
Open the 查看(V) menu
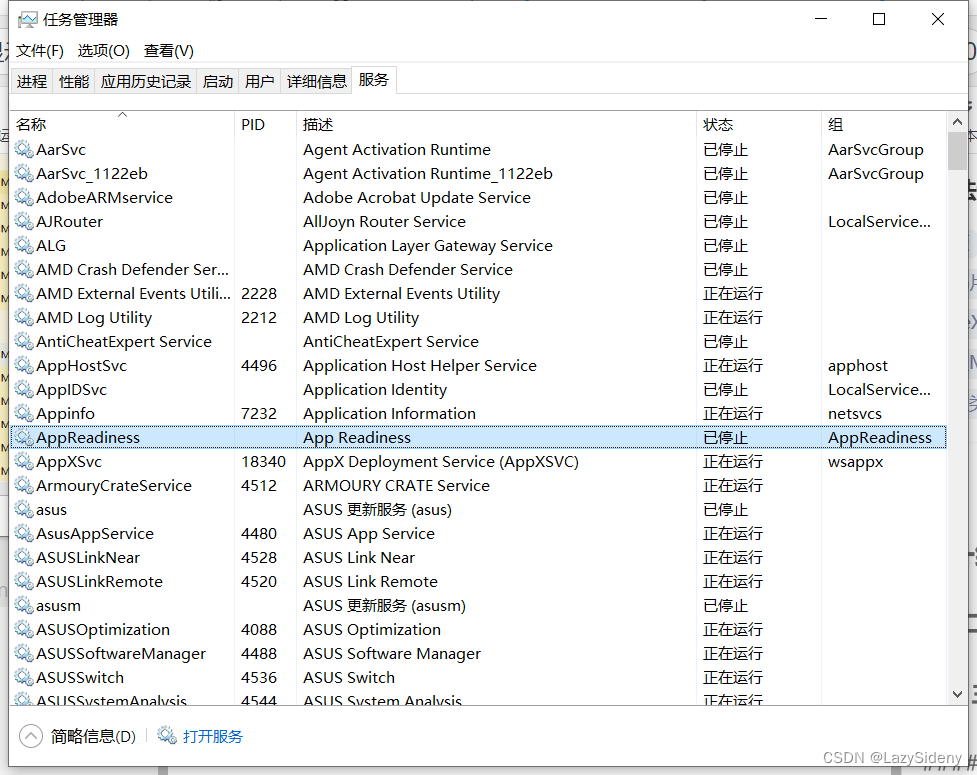(169, 51)
